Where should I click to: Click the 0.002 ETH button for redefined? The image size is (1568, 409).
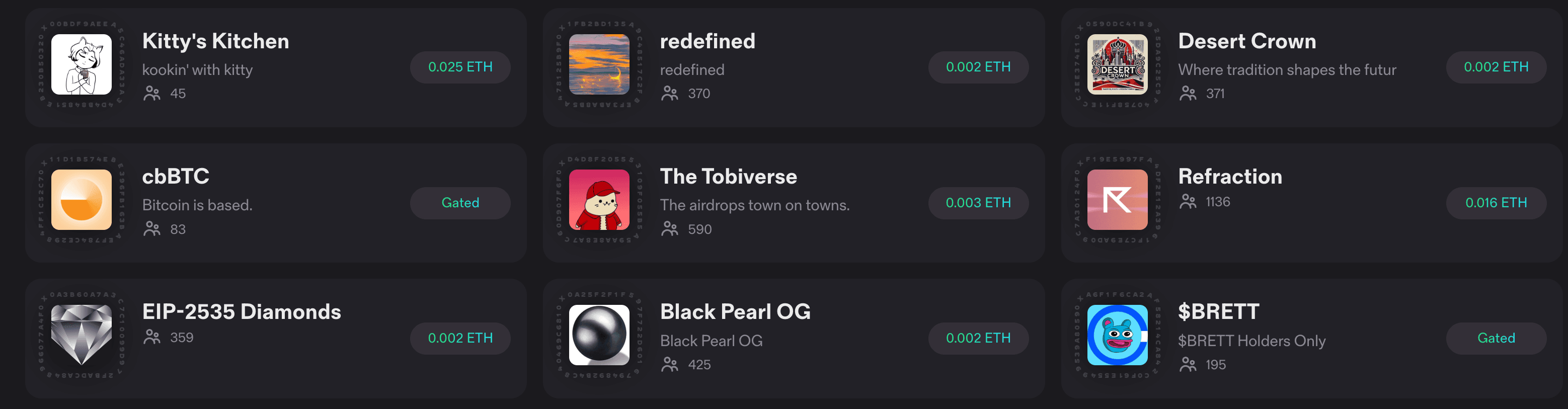(978, 67)
